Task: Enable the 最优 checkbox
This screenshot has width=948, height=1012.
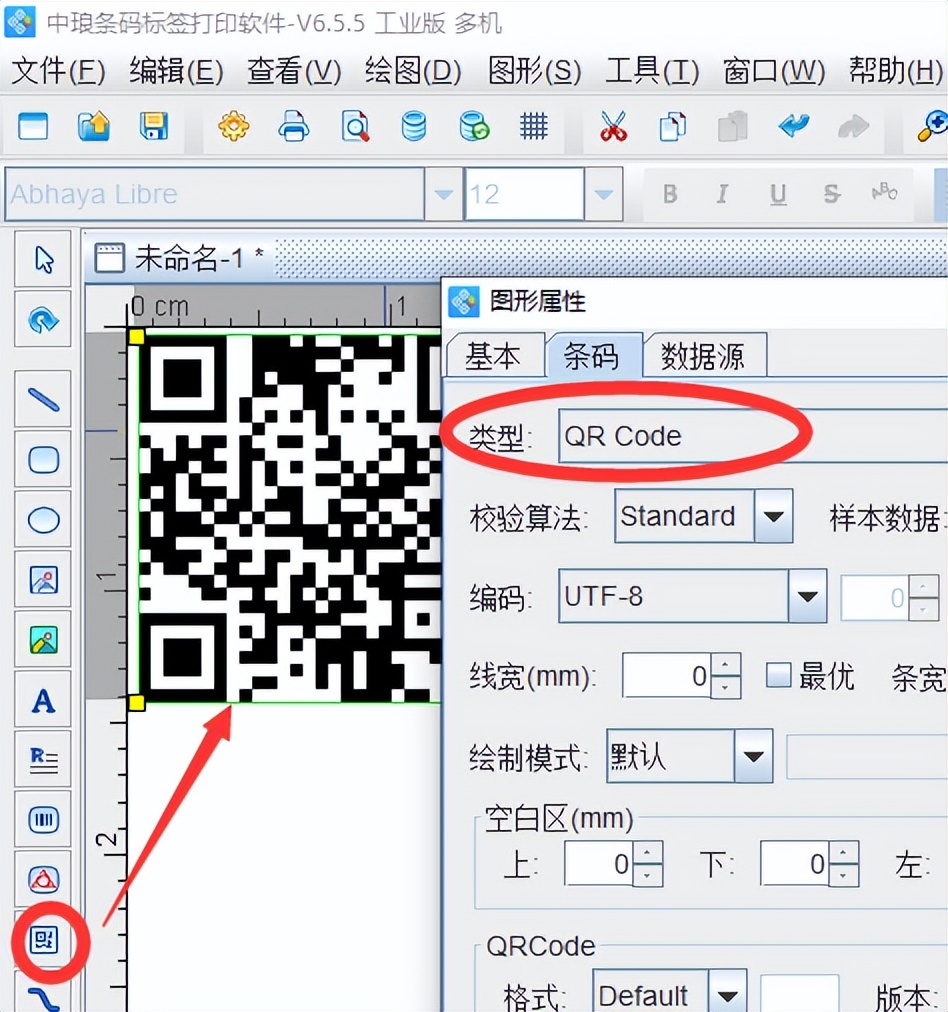Action: pos(778,676)
